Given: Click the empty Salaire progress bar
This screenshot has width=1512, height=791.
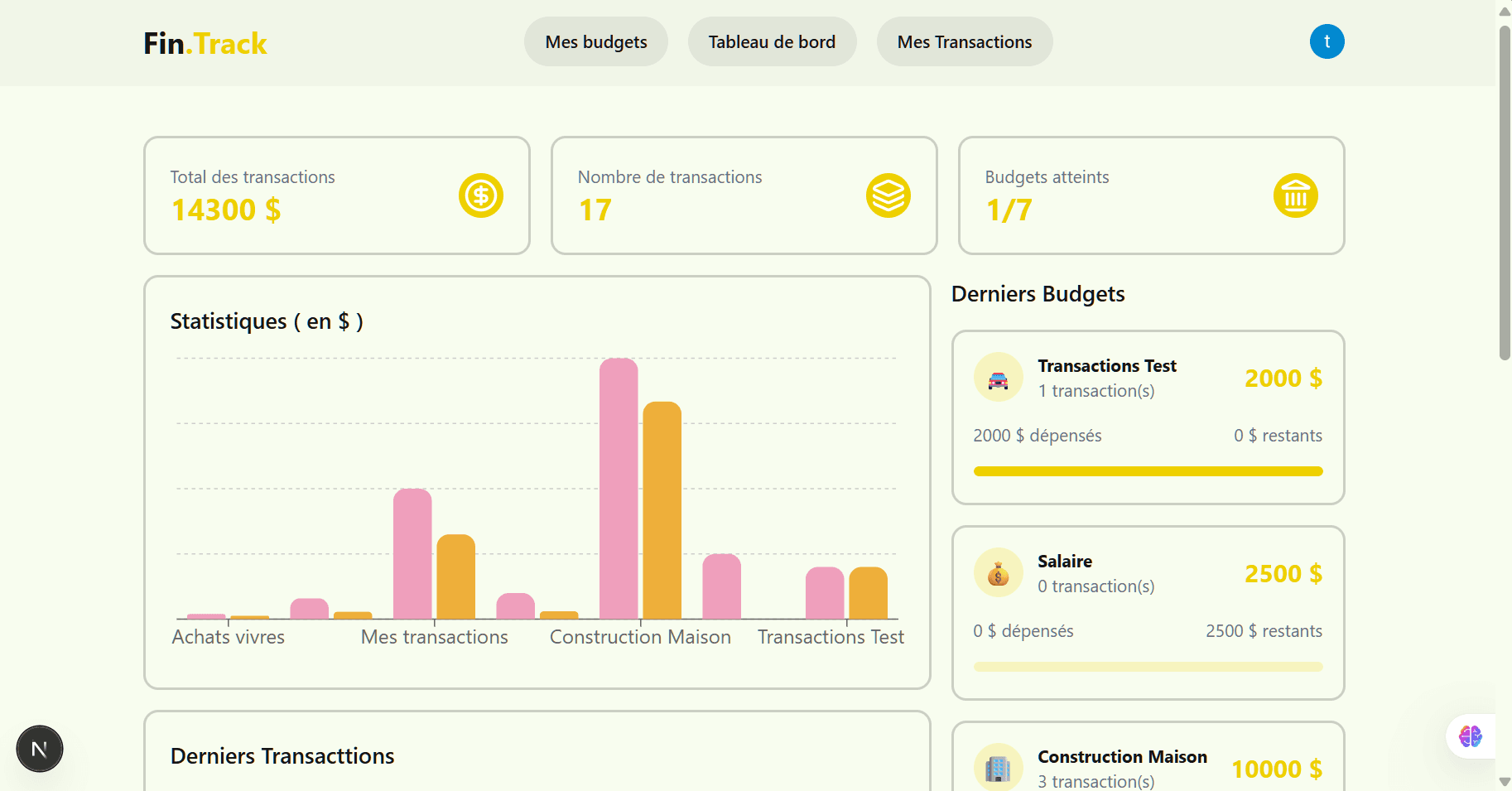Looking at the screenshot, I should [x=1148, y=667].
